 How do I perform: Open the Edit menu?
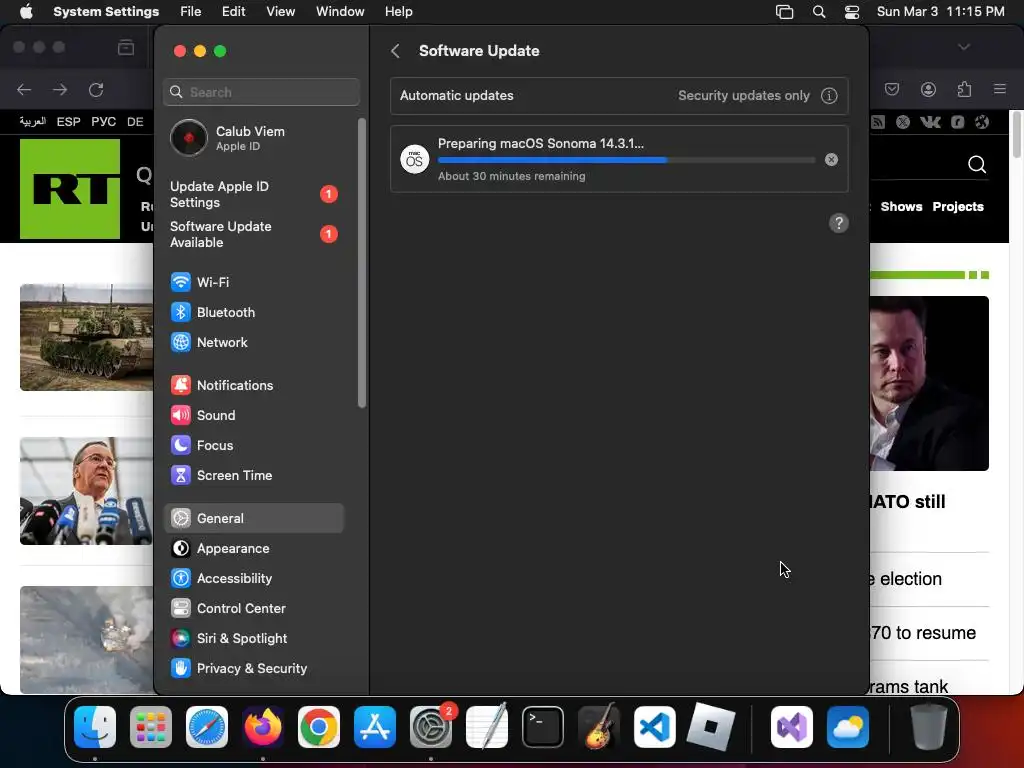(233, 12)
